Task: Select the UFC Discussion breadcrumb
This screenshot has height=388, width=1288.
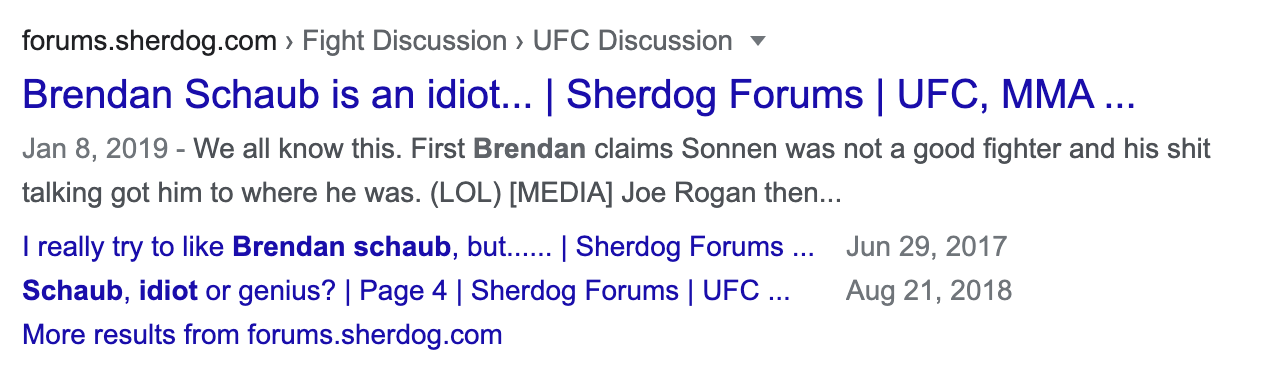Action: point(632,42)
